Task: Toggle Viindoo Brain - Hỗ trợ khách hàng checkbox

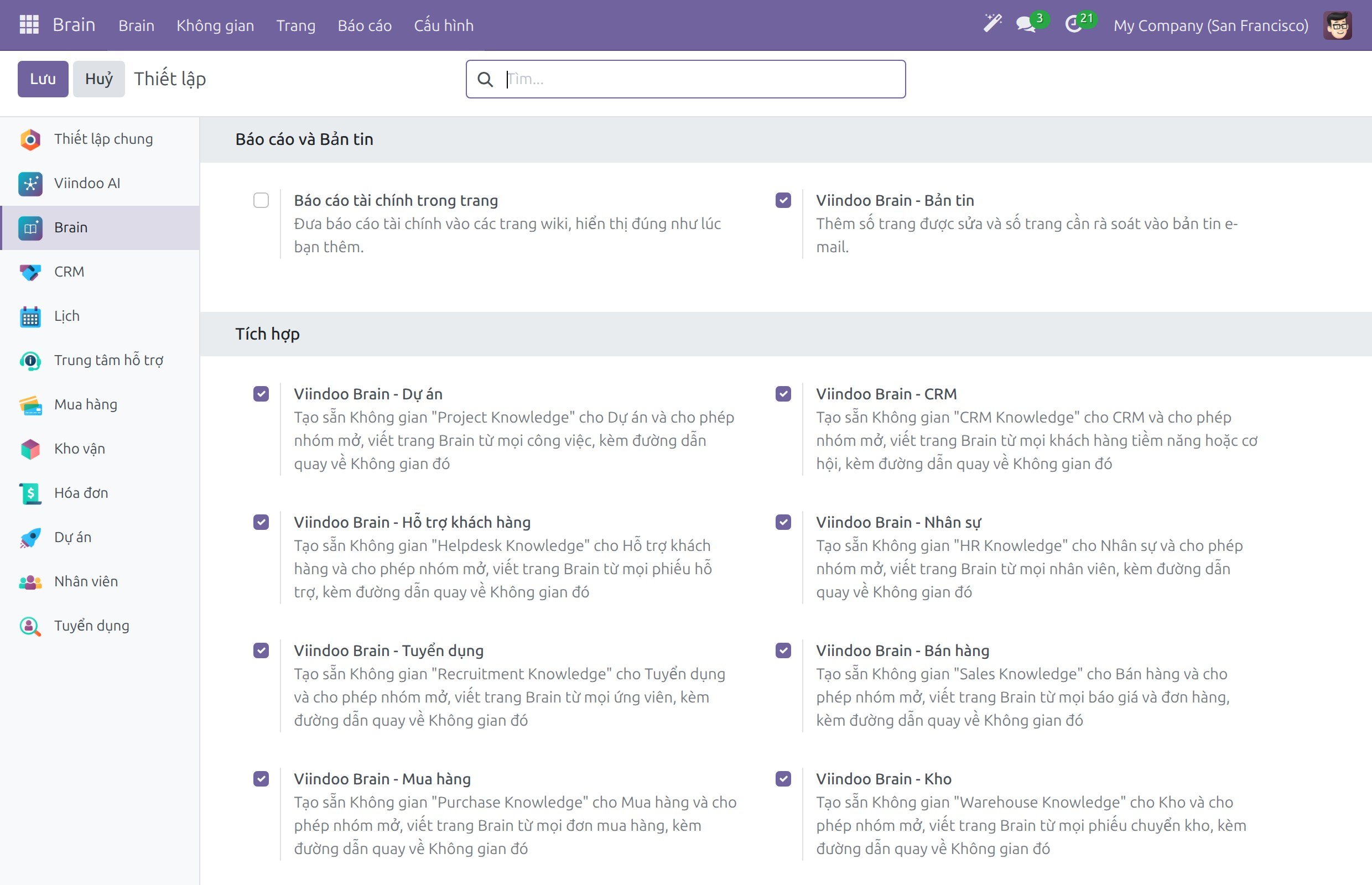Action: [x=261, y=522]
